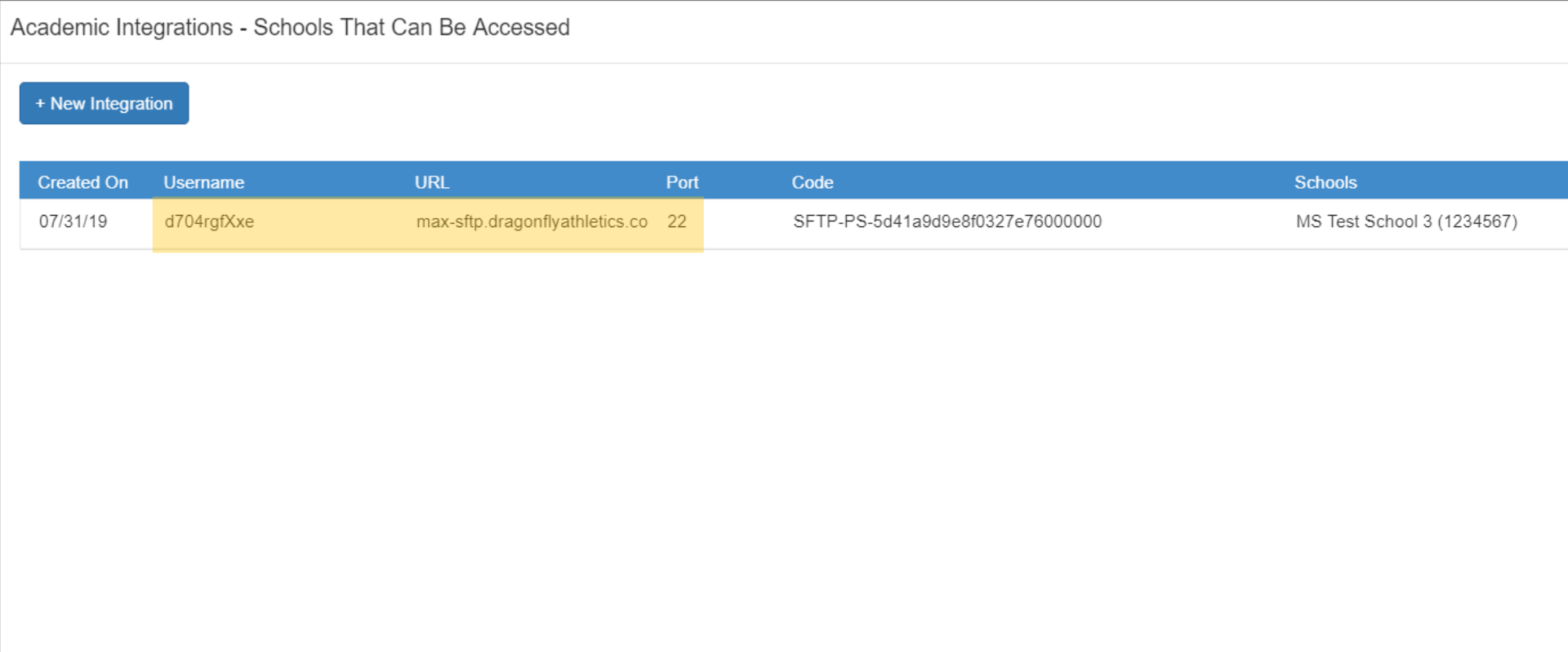The height and width of the screenshot is (652, 1568).
Task: Select the MS Test School 3 name
Action: click(x=1363, y=221)
